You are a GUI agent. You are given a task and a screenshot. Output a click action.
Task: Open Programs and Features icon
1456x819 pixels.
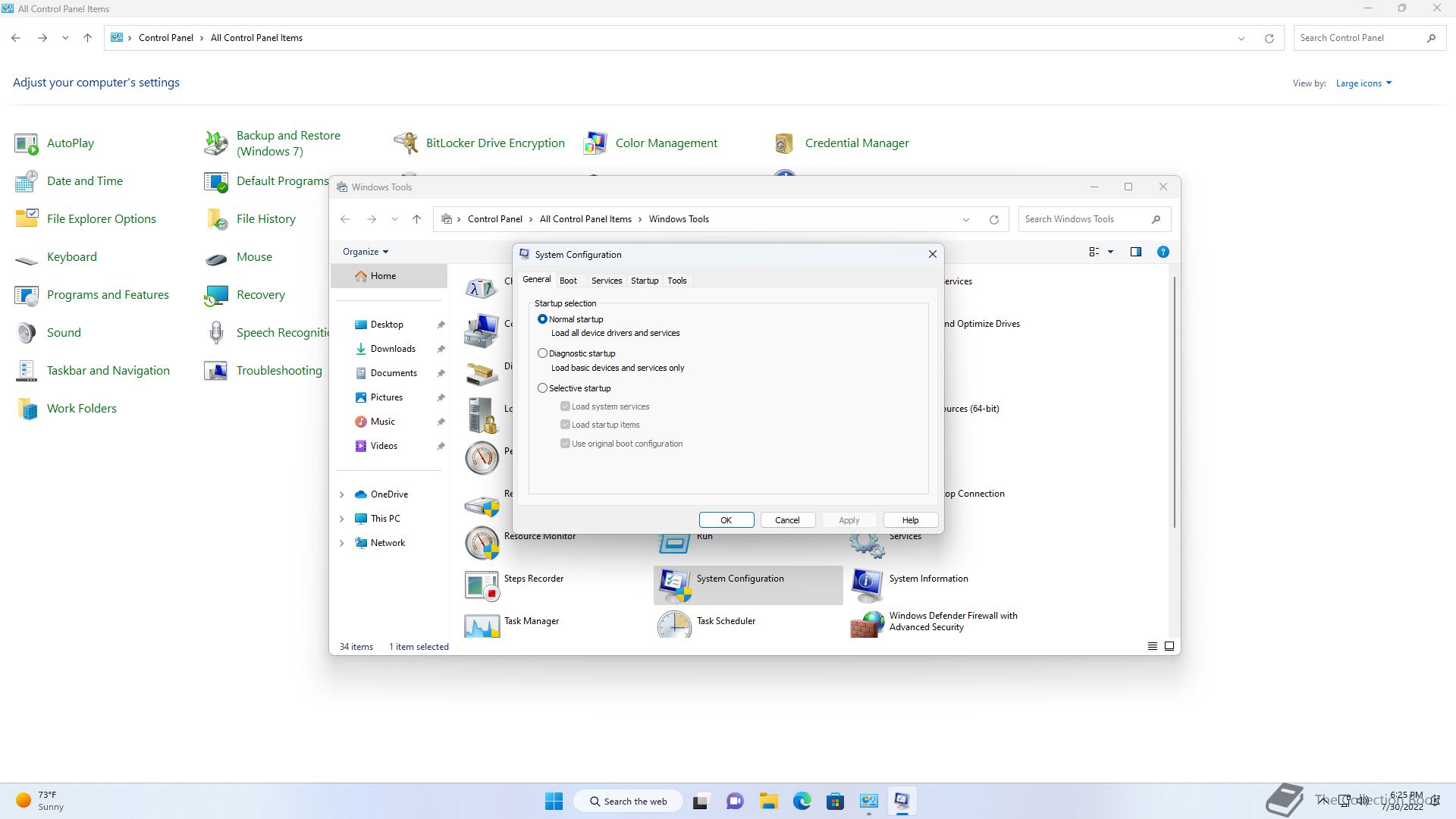(x=27, y=295)
